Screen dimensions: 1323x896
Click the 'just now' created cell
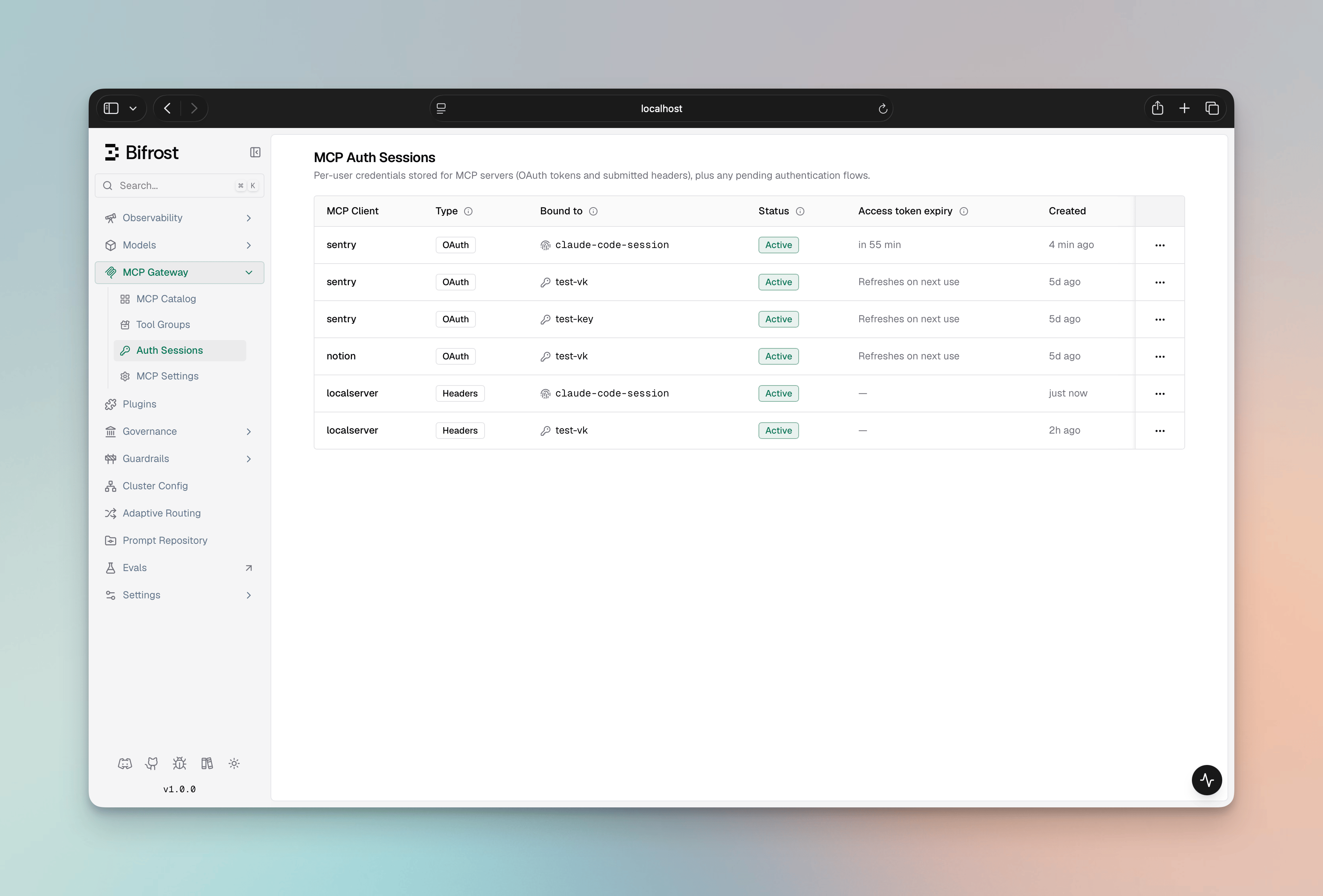pos(1068,393)
